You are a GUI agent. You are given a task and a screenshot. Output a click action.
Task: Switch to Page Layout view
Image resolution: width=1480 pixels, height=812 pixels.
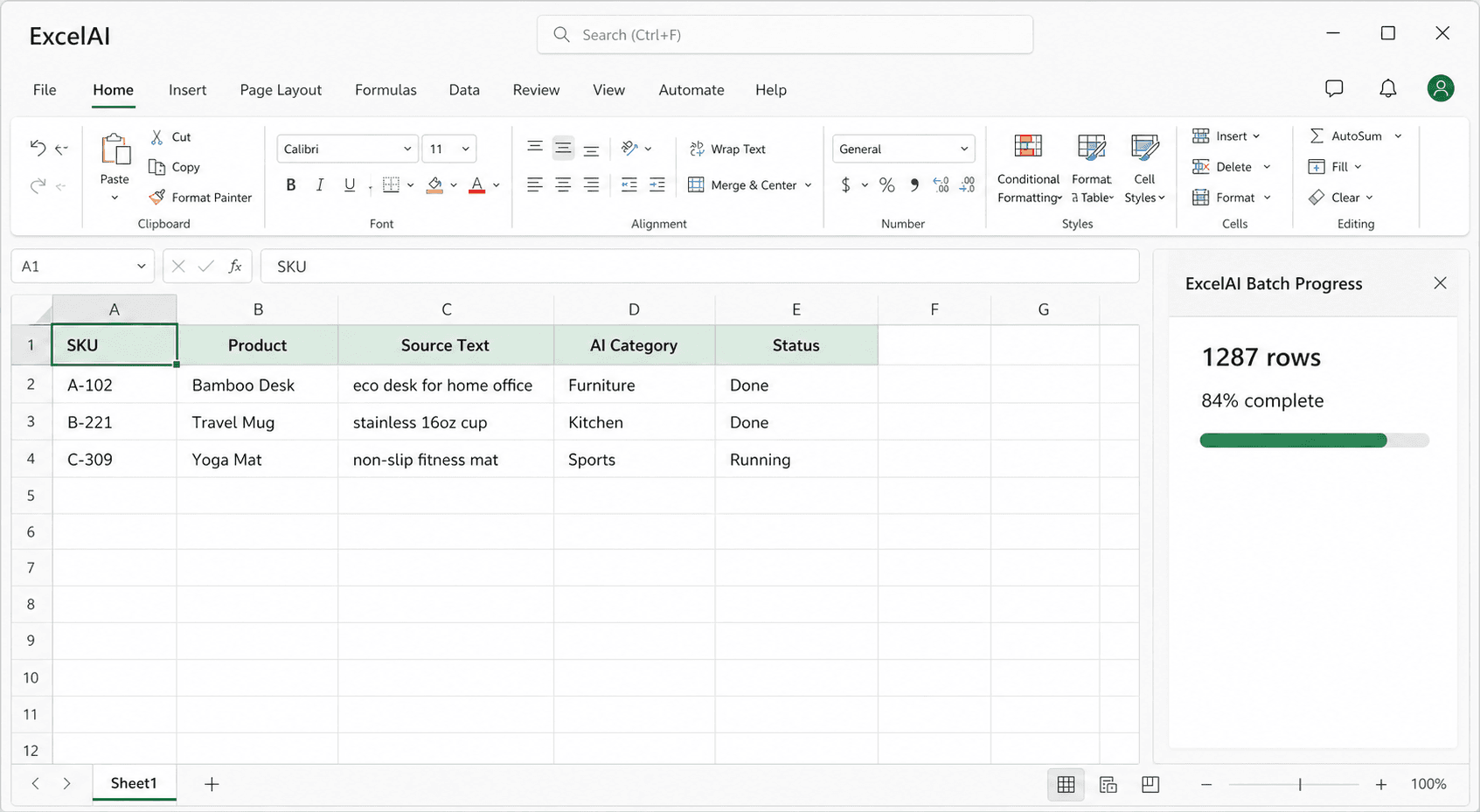1108,785
